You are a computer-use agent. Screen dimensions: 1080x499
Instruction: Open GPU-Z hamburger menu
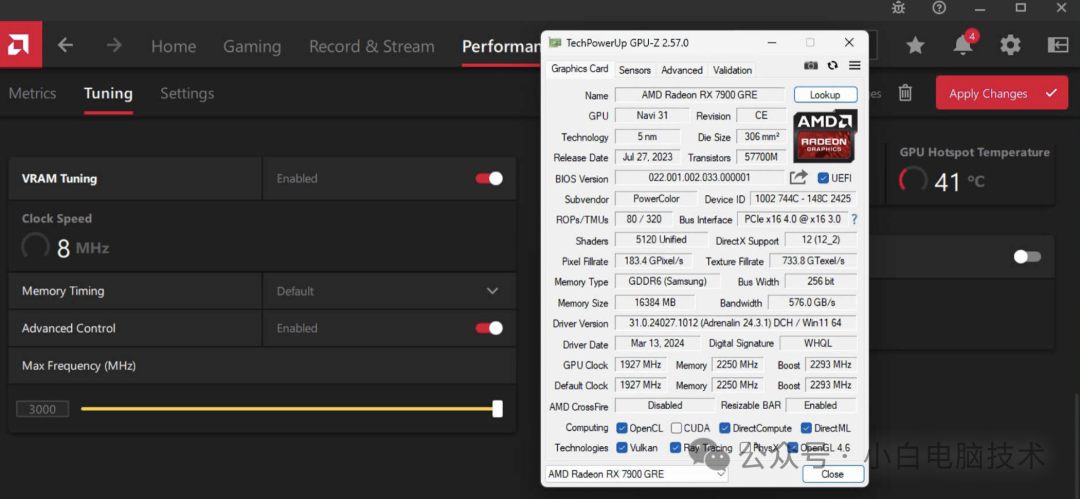pyautogui.click(x=855, y=65)
